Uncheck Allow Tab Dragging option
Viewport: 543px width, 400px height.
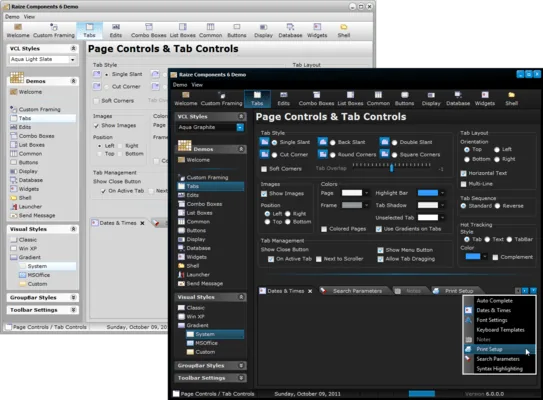coord(380,259)
